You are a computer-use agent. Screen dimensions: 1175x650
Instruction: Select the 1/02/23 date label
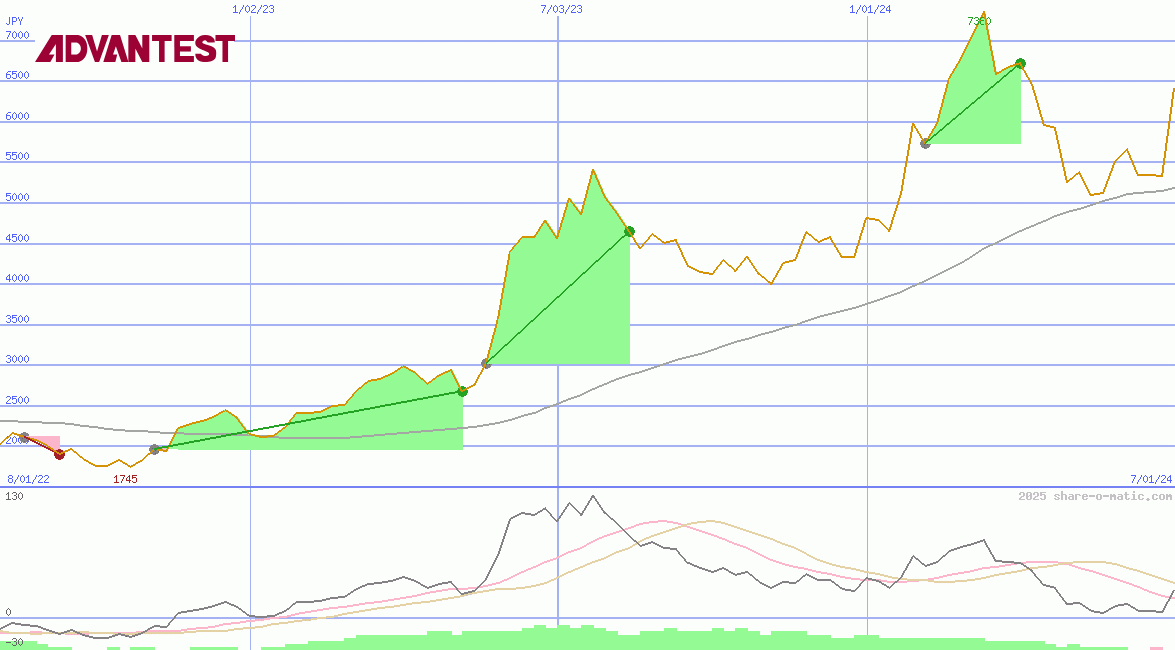(253, 9)
